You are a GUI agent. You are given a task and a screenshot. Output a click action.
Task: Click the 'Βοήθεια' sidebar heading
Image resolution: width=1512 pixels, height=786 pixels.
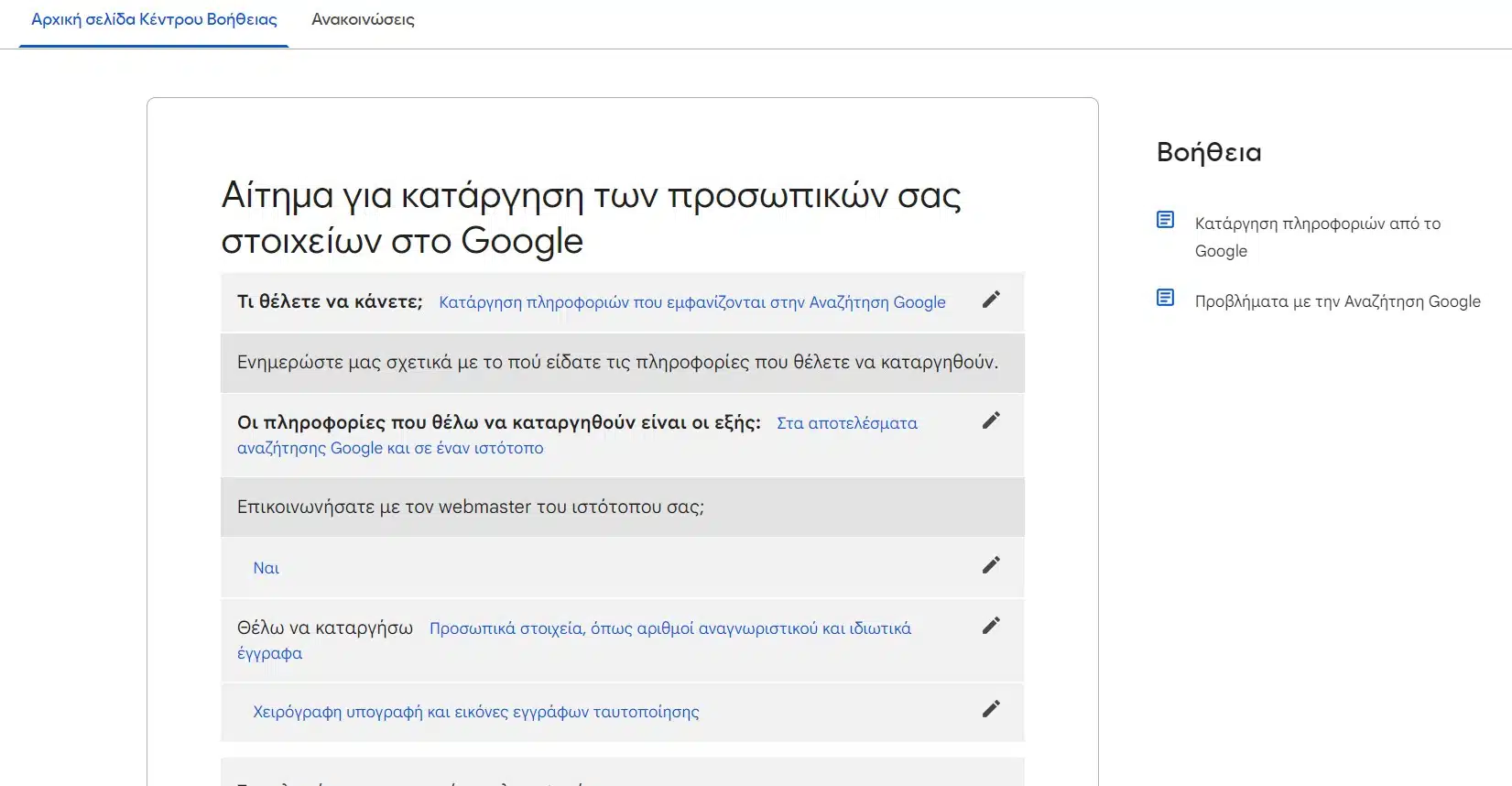coord(1209,152)
